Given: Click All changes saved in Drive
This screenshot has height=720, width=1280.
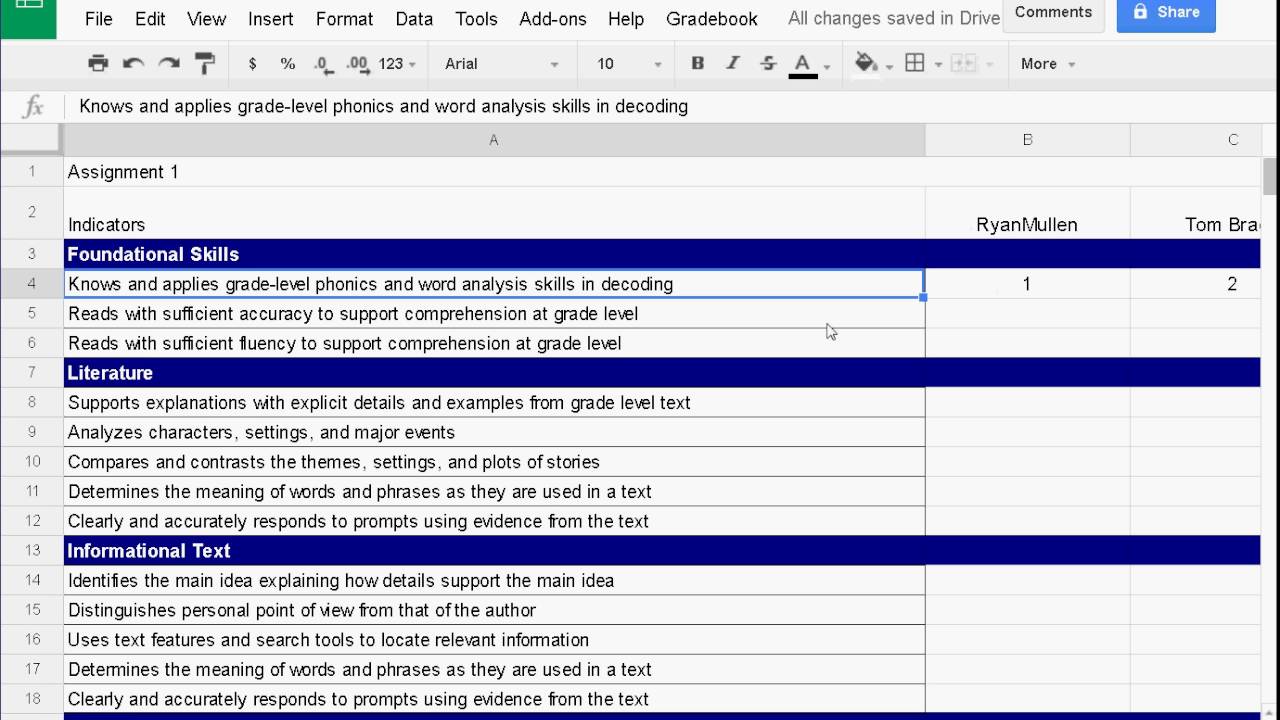Looking at the screenshot, I should pos(894,18).
